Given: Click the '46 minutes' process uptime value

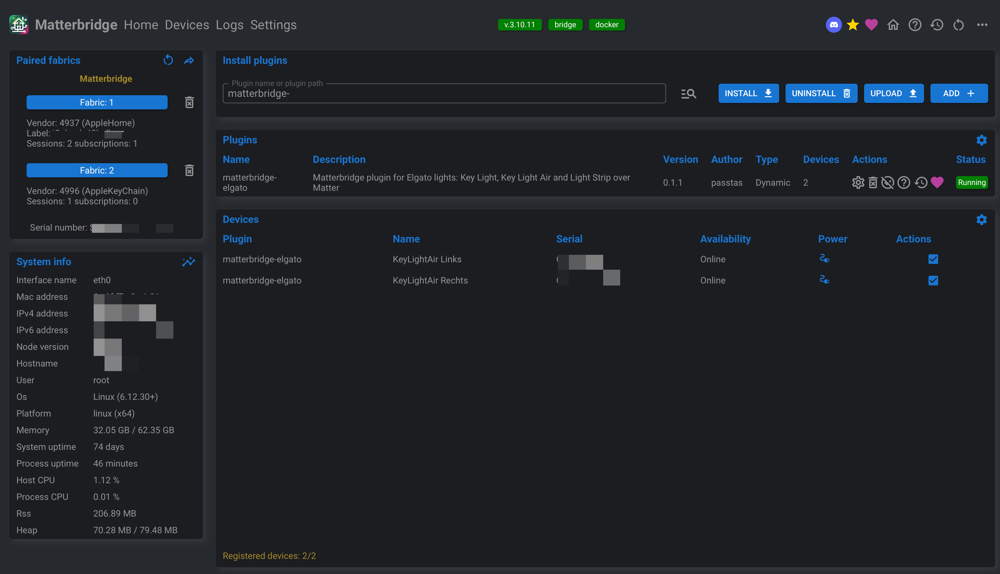Looking at the screenshot, I should tap(115, 463).
